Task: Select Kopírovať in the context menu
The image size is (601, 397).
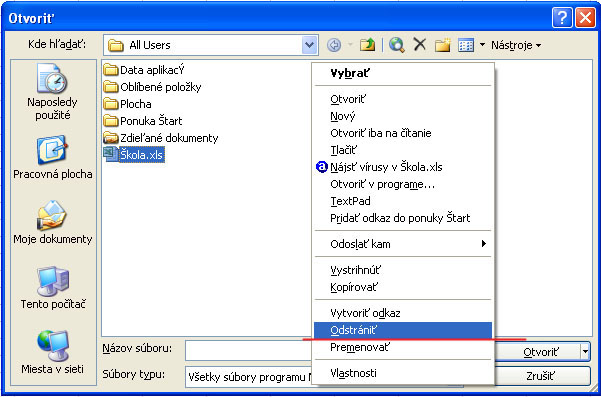Action: (402, 287)
